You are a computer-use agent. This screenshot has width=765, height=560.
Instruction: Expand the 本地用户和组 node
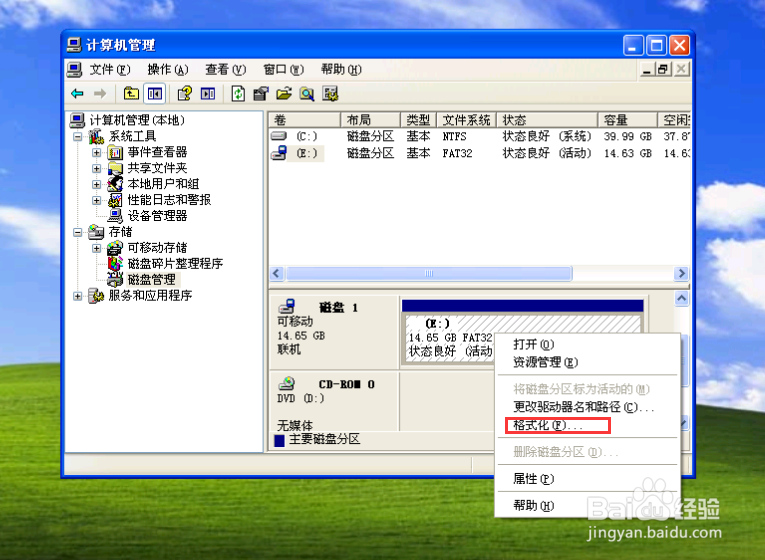click(97, 184)
